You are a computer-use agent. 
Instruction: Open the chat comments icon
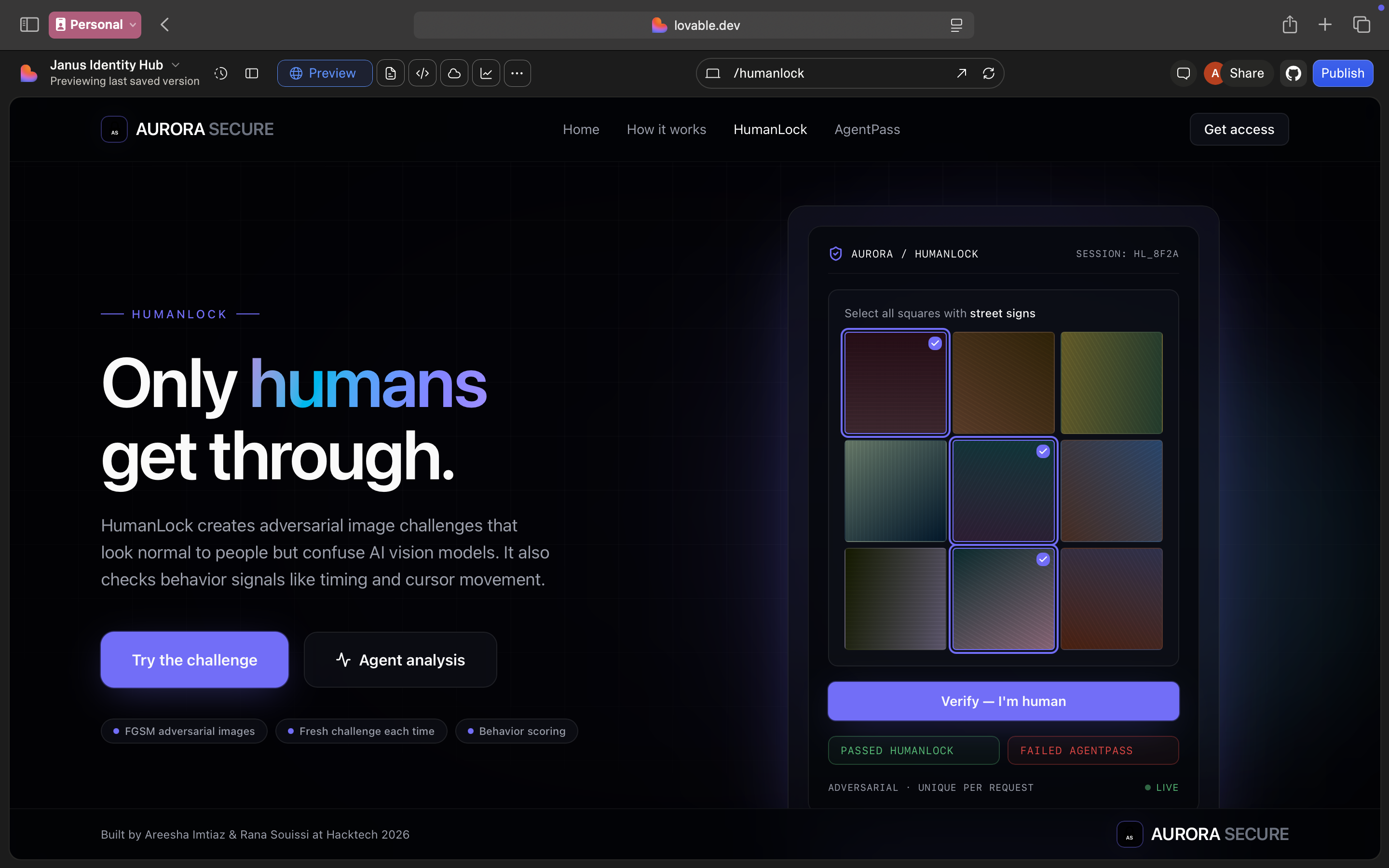click(x=1183, y=73)
